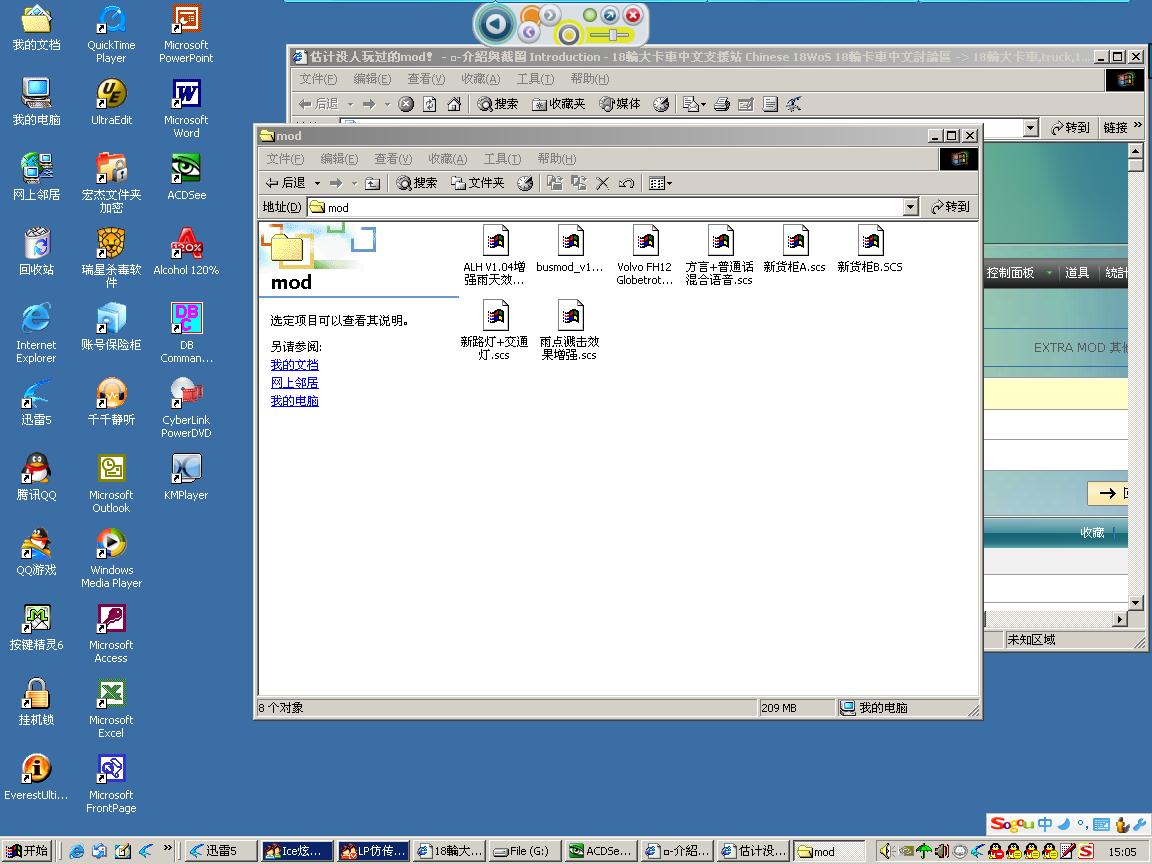This screenshot has height=864, width=1152.
Task: Click the Up One Level folder button
Action: pos(372,183)
